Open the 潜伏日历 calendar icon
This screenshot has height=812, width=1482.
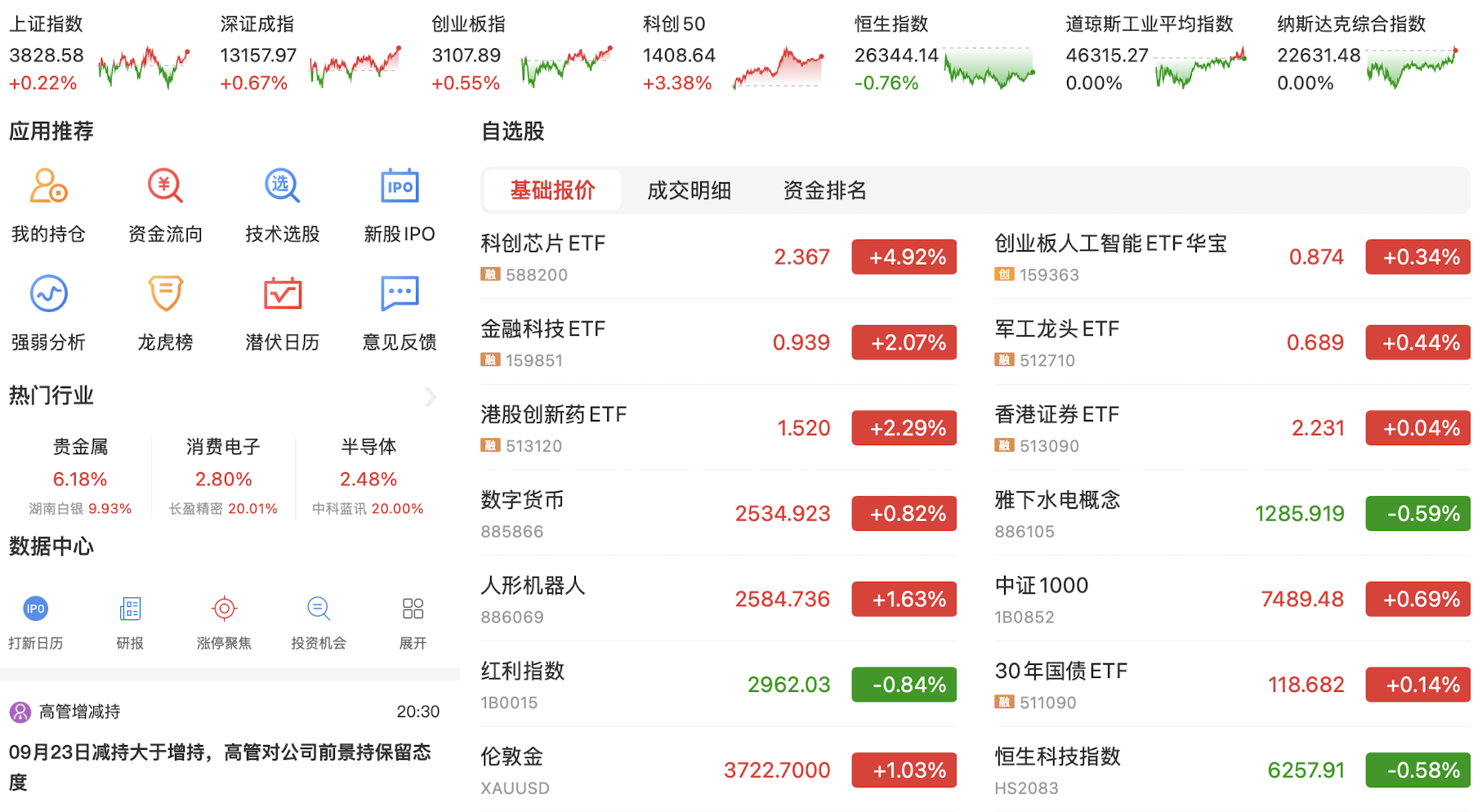(x=282, y=295)
